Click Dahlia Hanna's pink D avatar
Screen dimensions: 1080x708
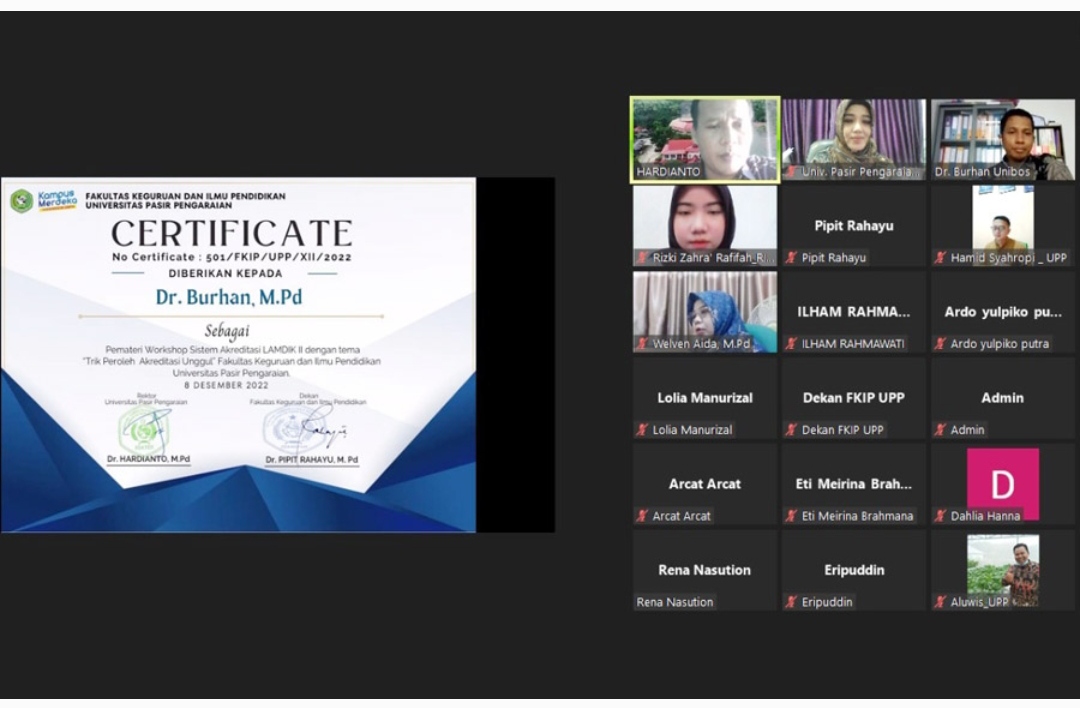(x=1002, y=483)
